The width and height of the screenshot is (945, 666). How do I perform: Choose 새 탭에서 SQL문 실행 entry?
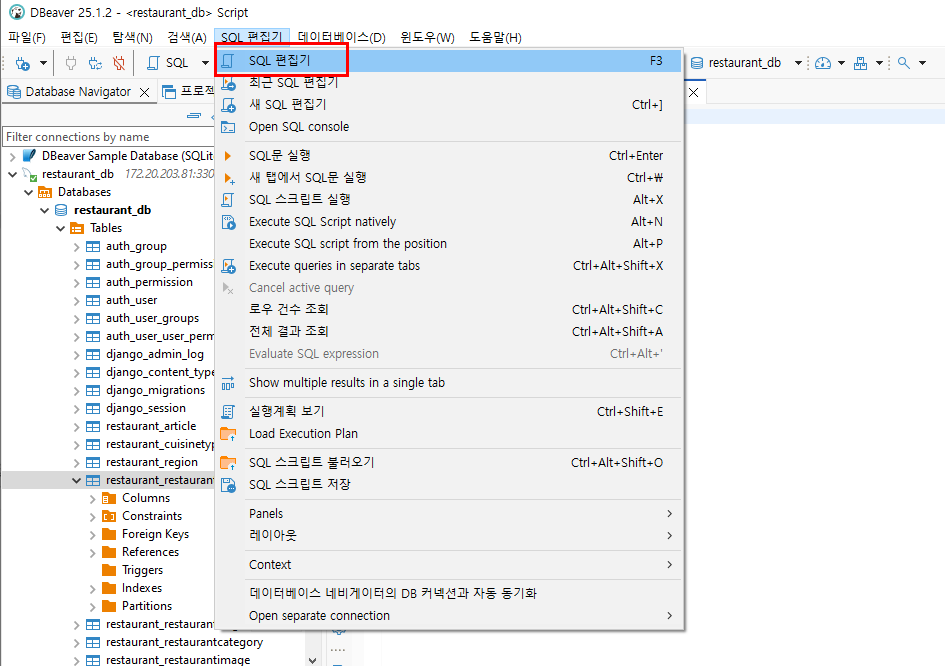(x=450, y=178)
